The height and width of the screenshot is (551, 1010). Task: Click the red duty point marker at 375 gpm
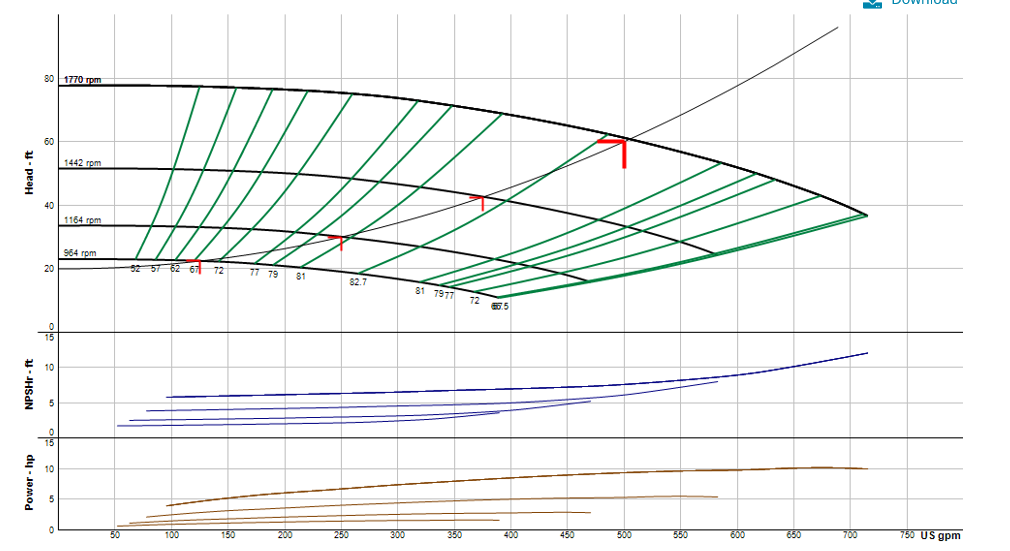click(479, 202)
